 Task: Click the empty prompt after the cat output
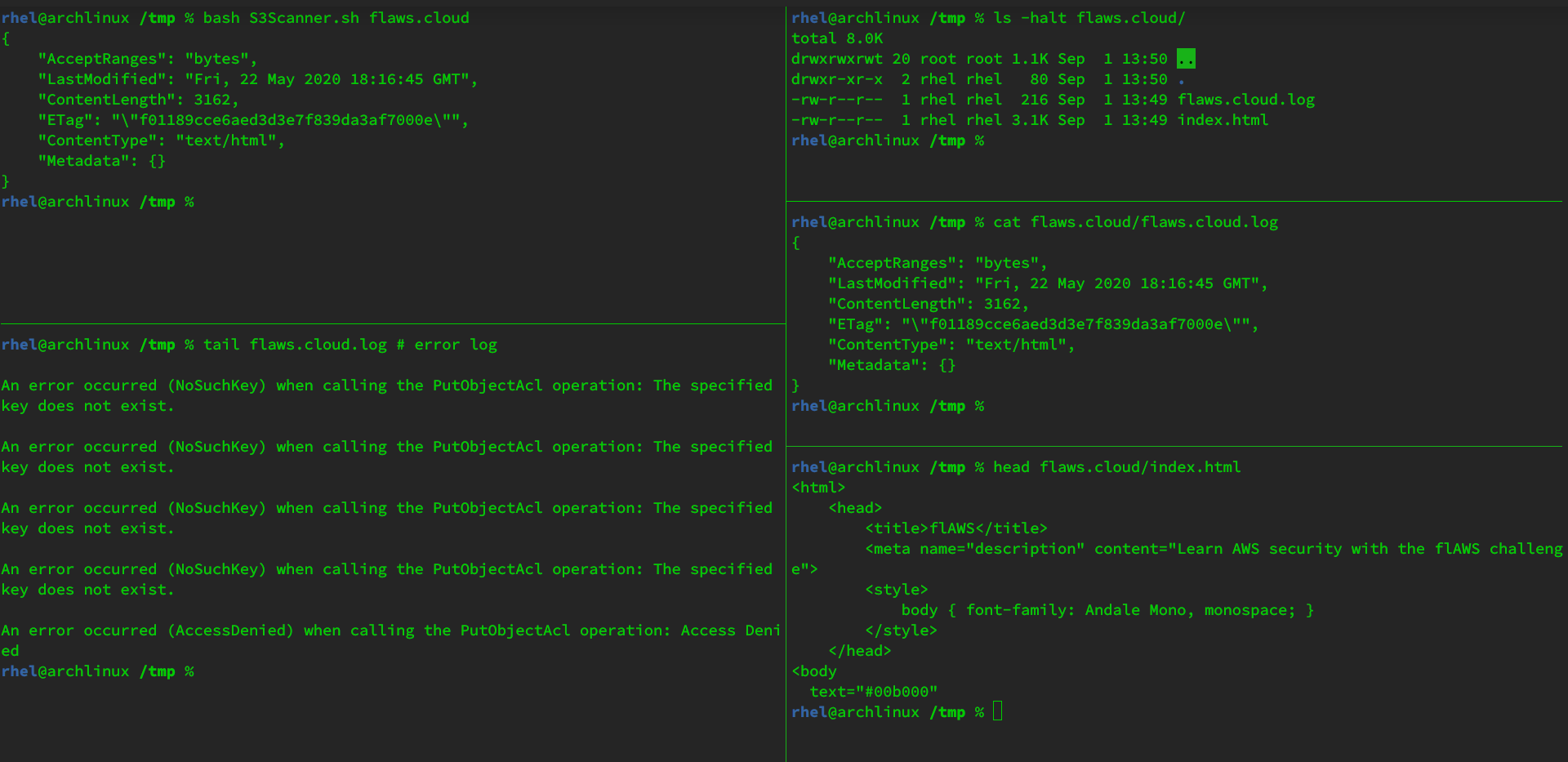888,406
